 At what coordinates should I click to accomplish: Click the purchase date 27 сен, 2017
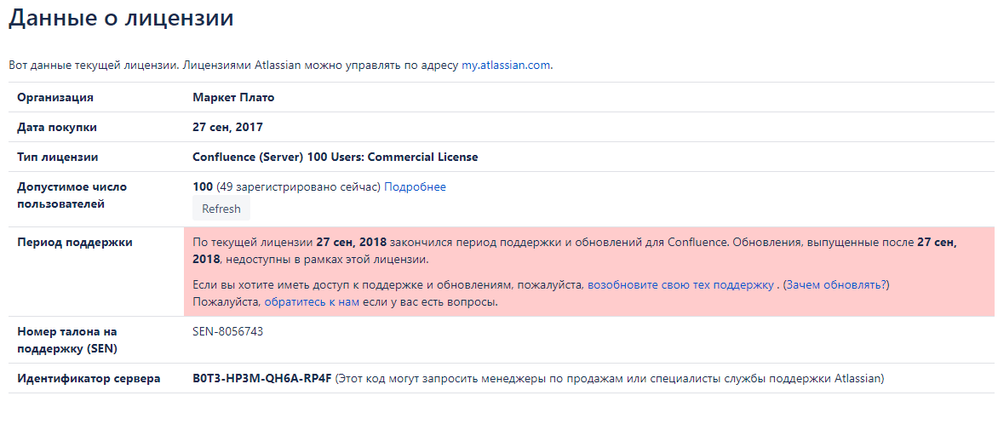[x=227, y=127]
